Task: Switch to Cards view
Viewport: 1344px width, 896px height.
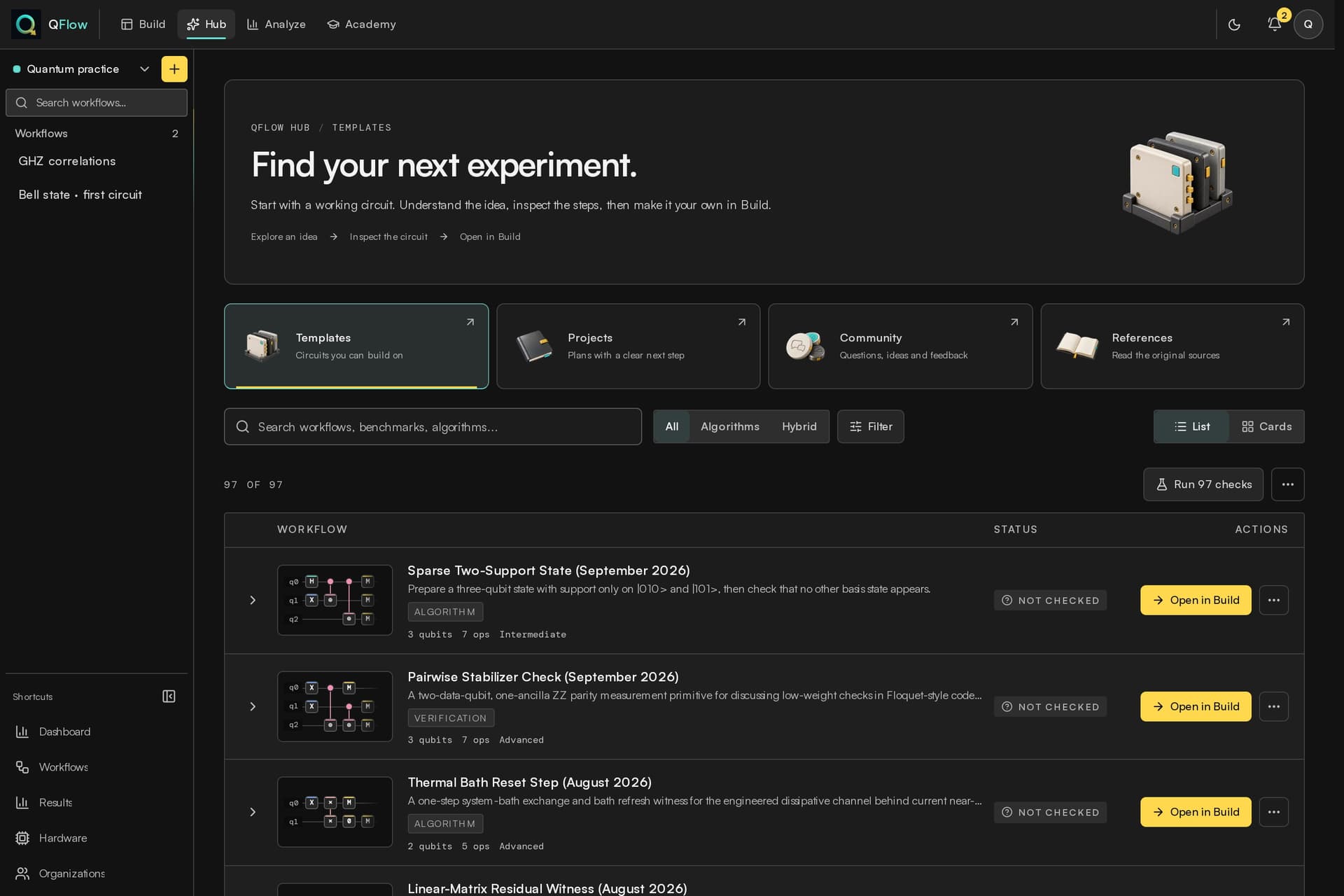Action: (x=1266, y=427)
